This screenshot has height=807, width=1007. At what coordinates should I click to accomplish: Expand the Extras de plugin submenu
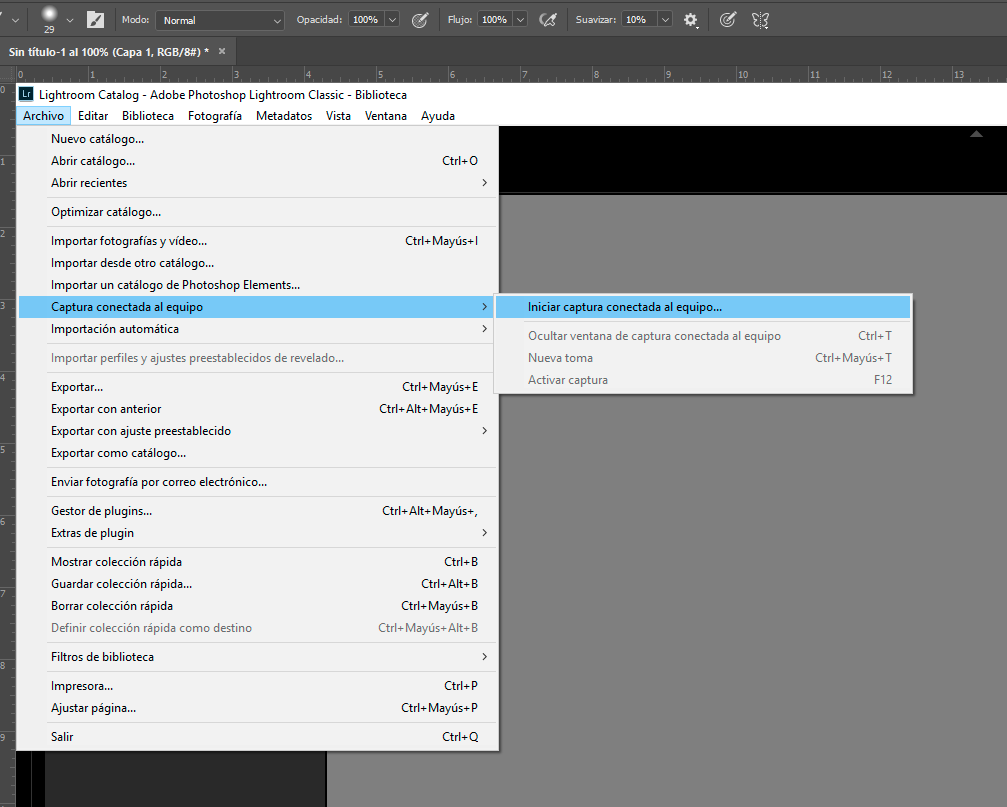click(x=258, y=533)
